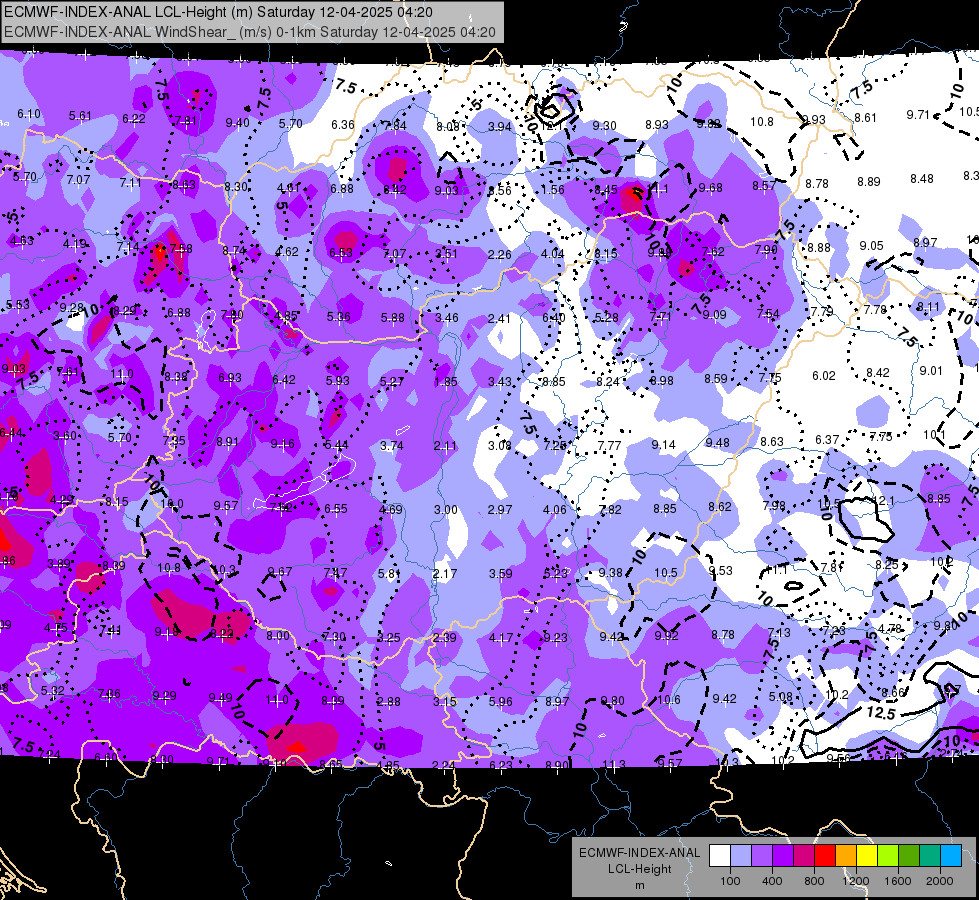Click the wind shear value 3.00
The image size is (979, 900).
click(x=446, y=510)
